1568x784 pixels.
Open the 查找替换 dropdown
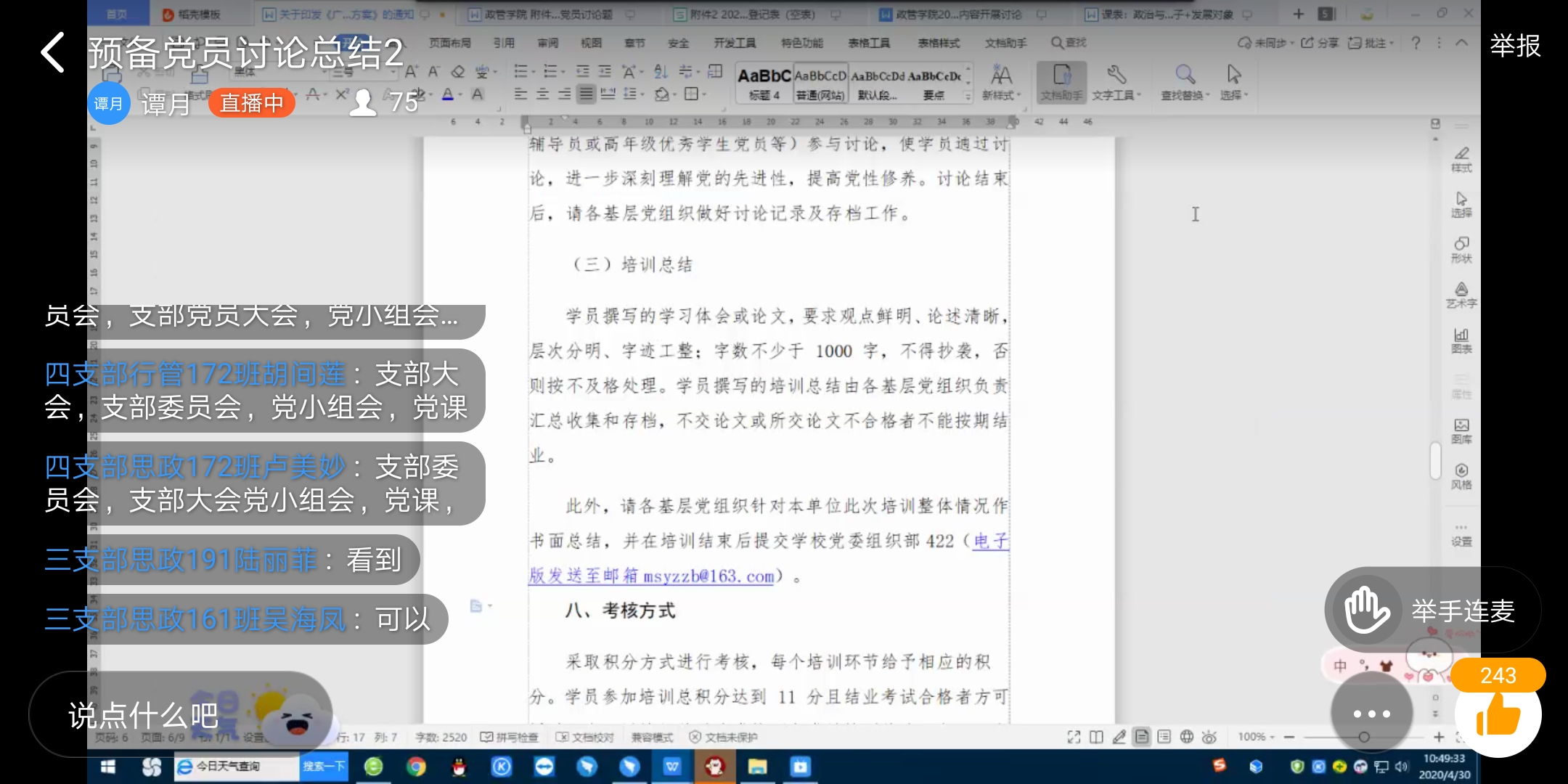(x=1185, y=82)
